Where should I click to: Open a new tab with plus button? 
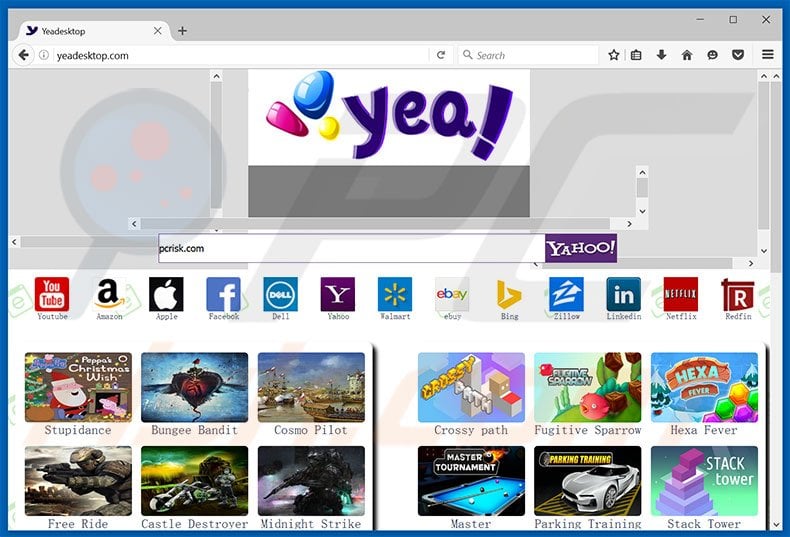[x=182, y=31]
